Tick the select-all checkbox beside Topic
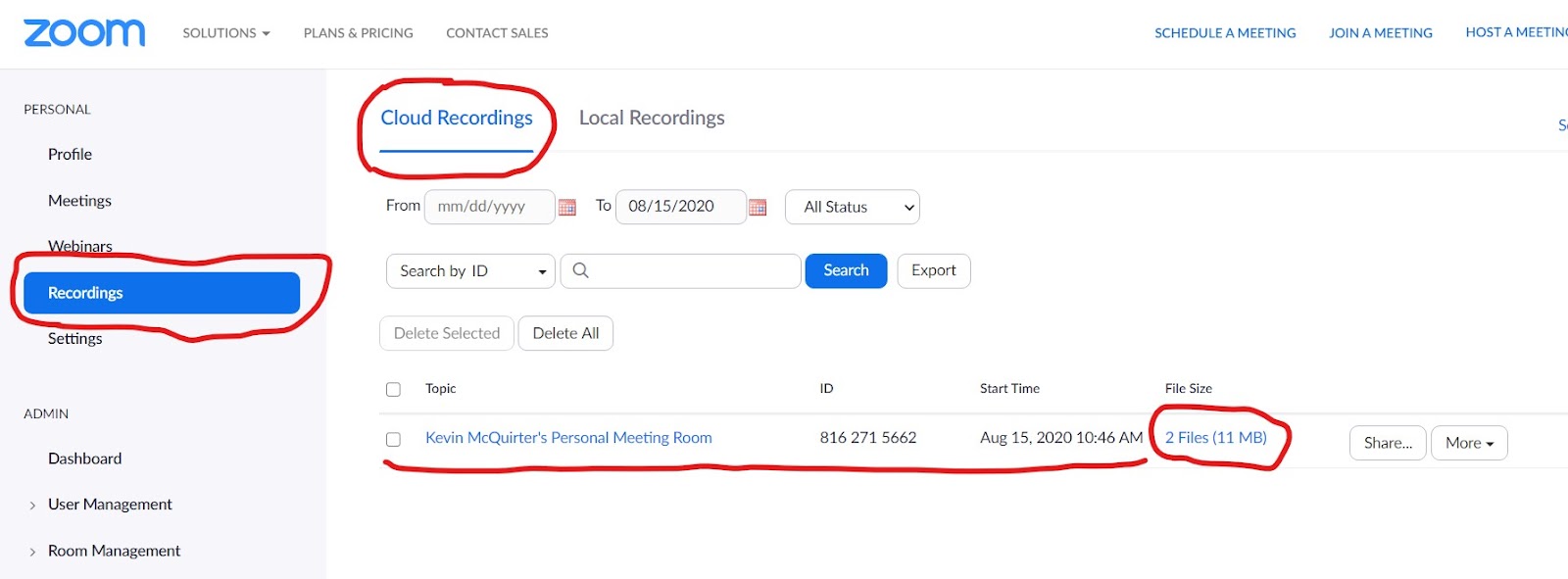Screen dimensions: 1568x579 393,389
